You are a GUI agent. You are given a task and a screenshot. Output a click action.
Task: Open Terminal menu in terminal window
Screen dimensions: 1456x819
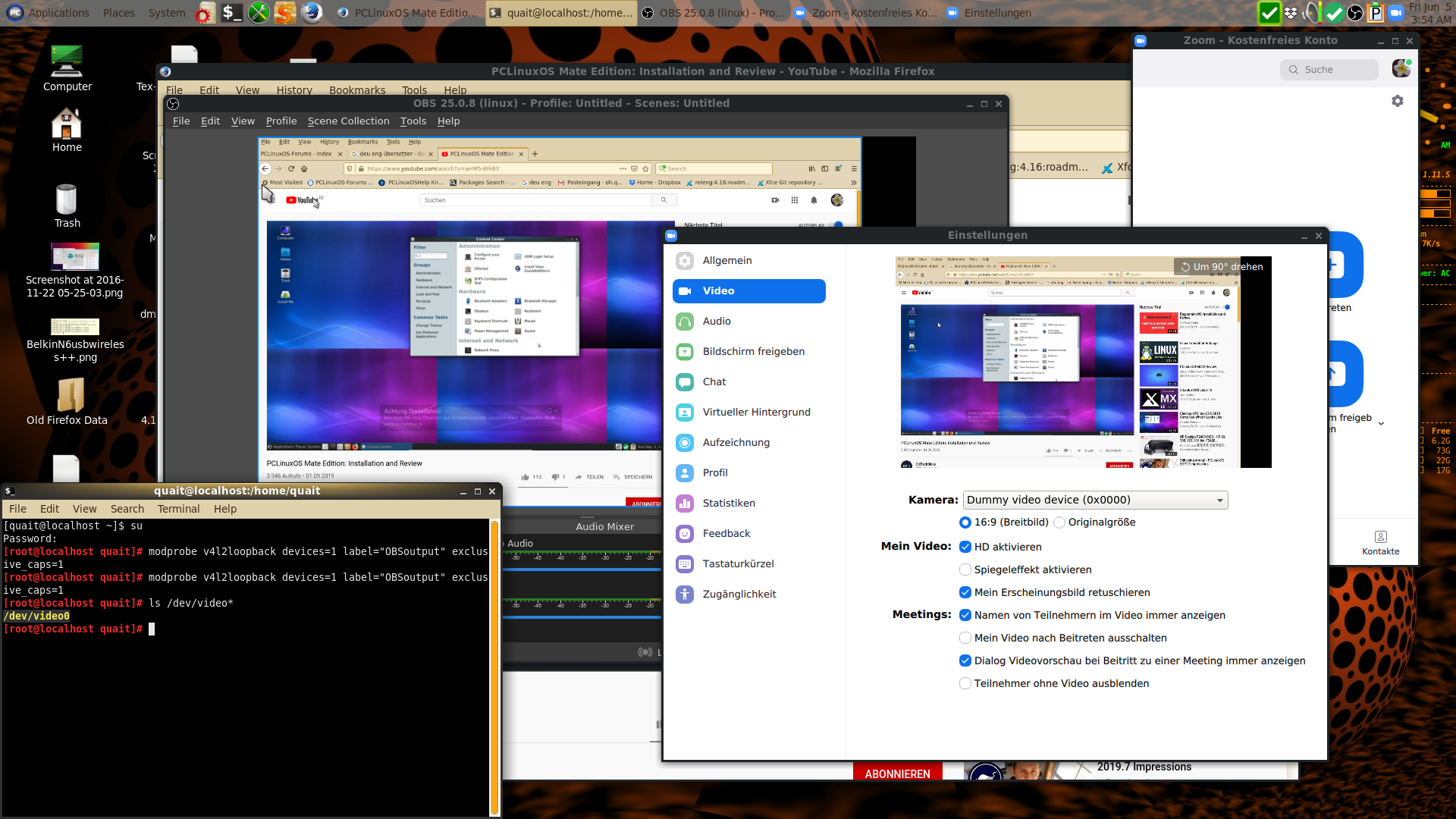[178, 509]
